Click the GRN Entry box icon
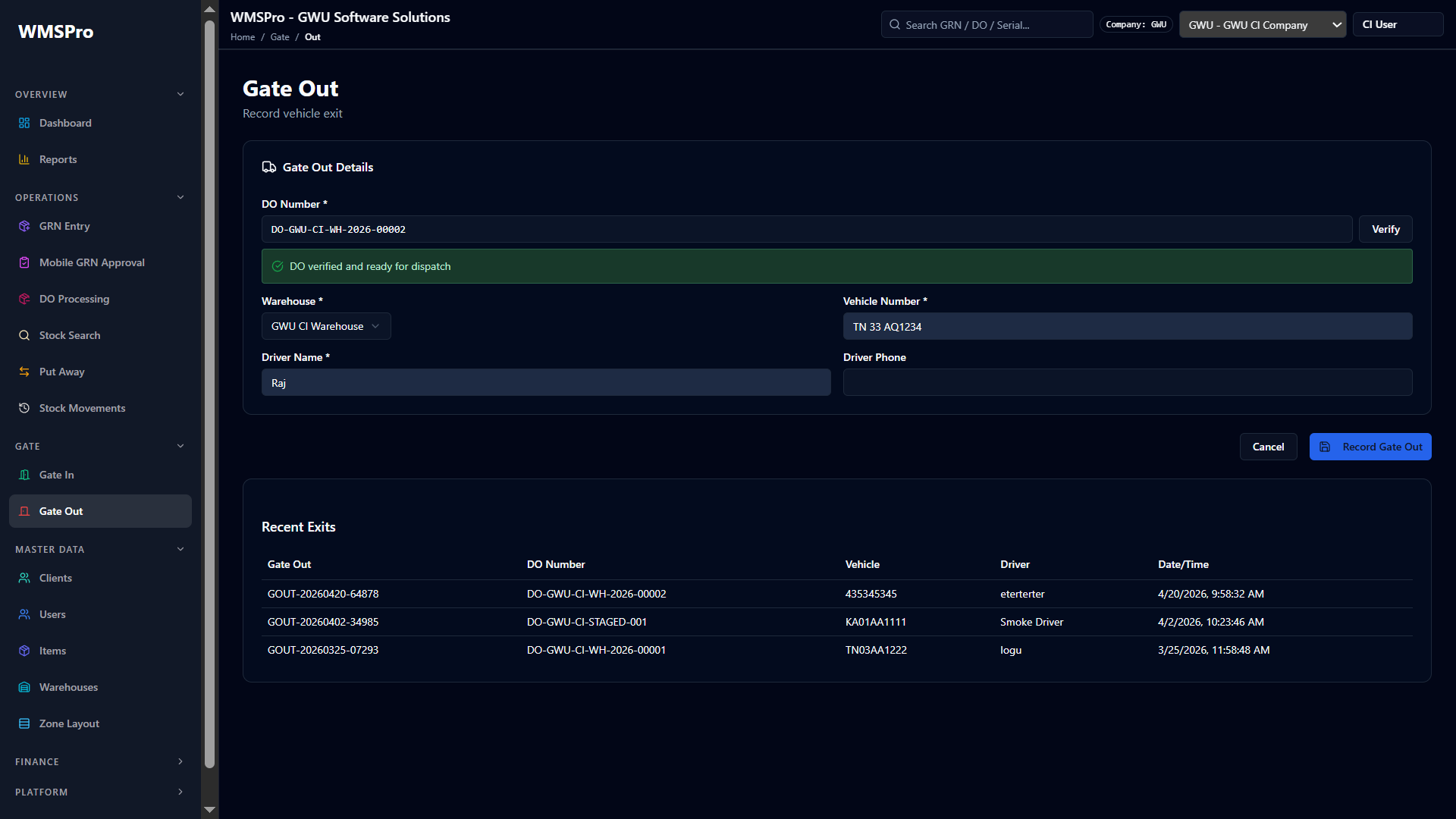This screenshot has width=1456, height=819. tap(24, 226)
